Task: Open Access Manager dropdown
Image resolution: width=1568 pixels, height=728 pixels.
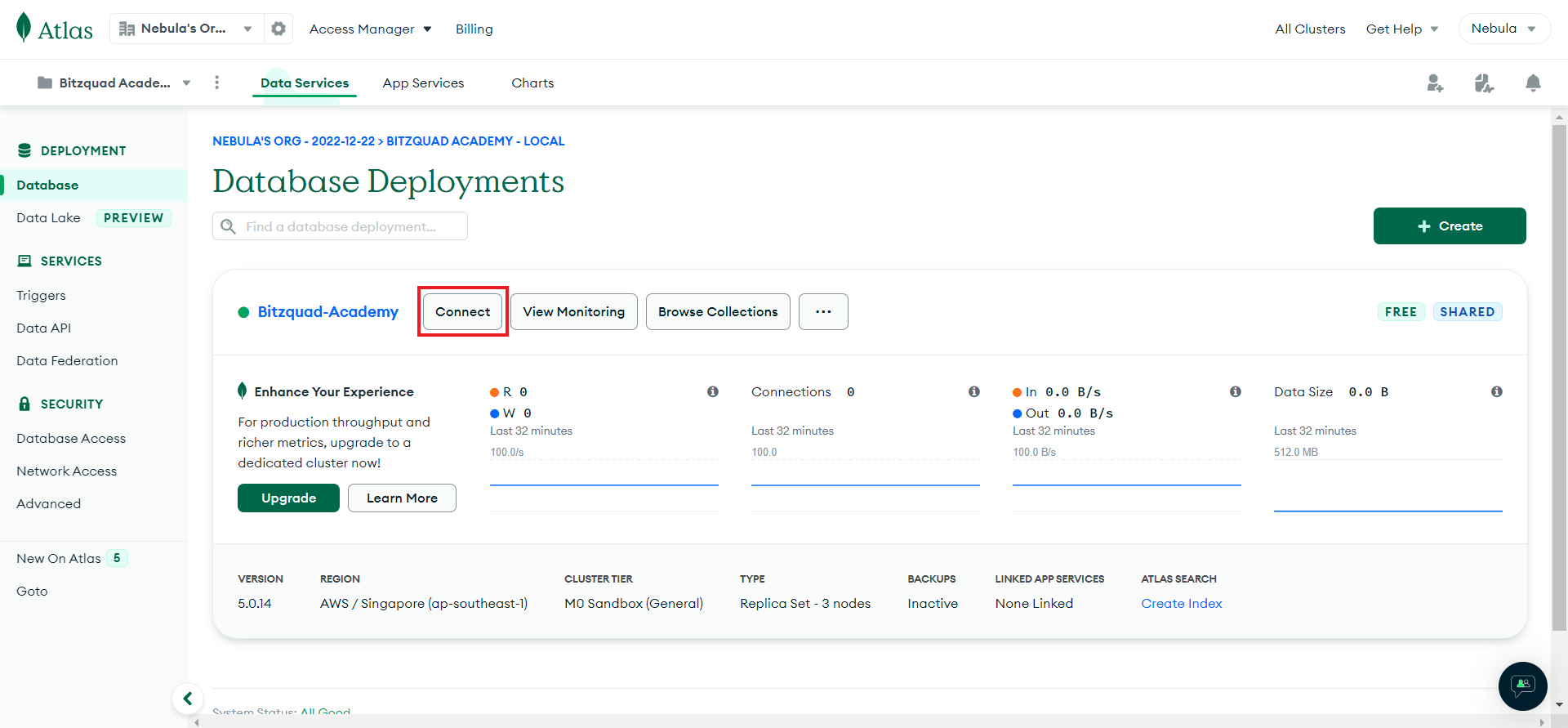Action: (370, 29)
